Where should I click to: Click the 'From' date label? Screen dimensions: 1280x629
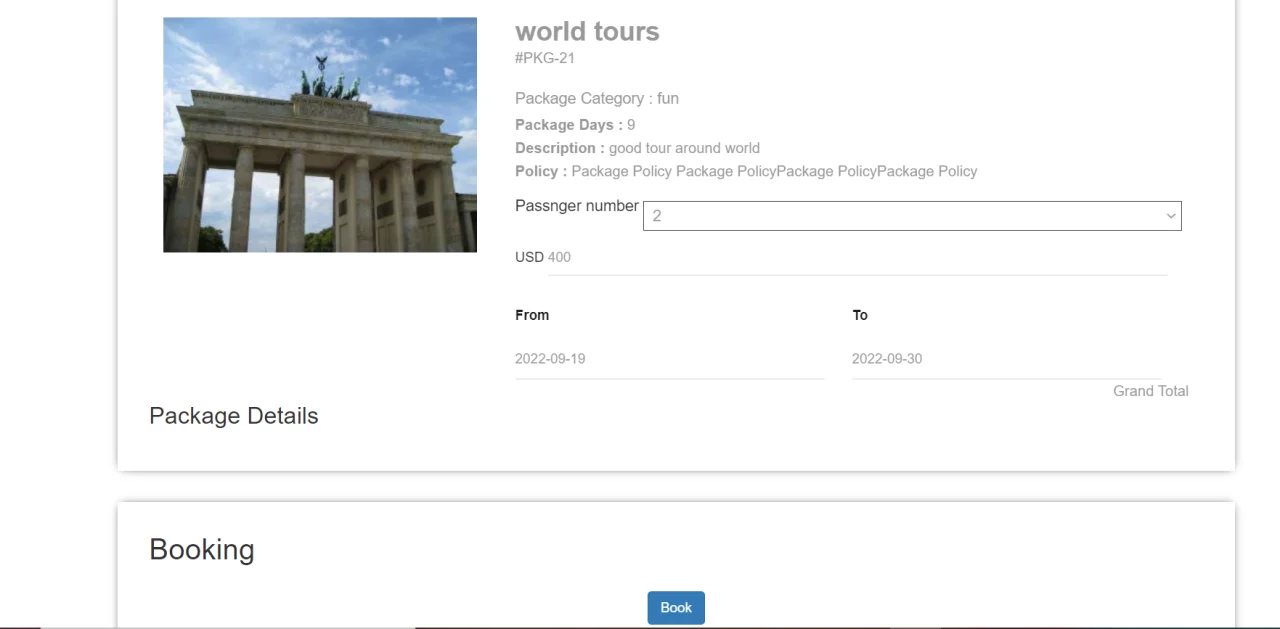(x=532, y=315)
